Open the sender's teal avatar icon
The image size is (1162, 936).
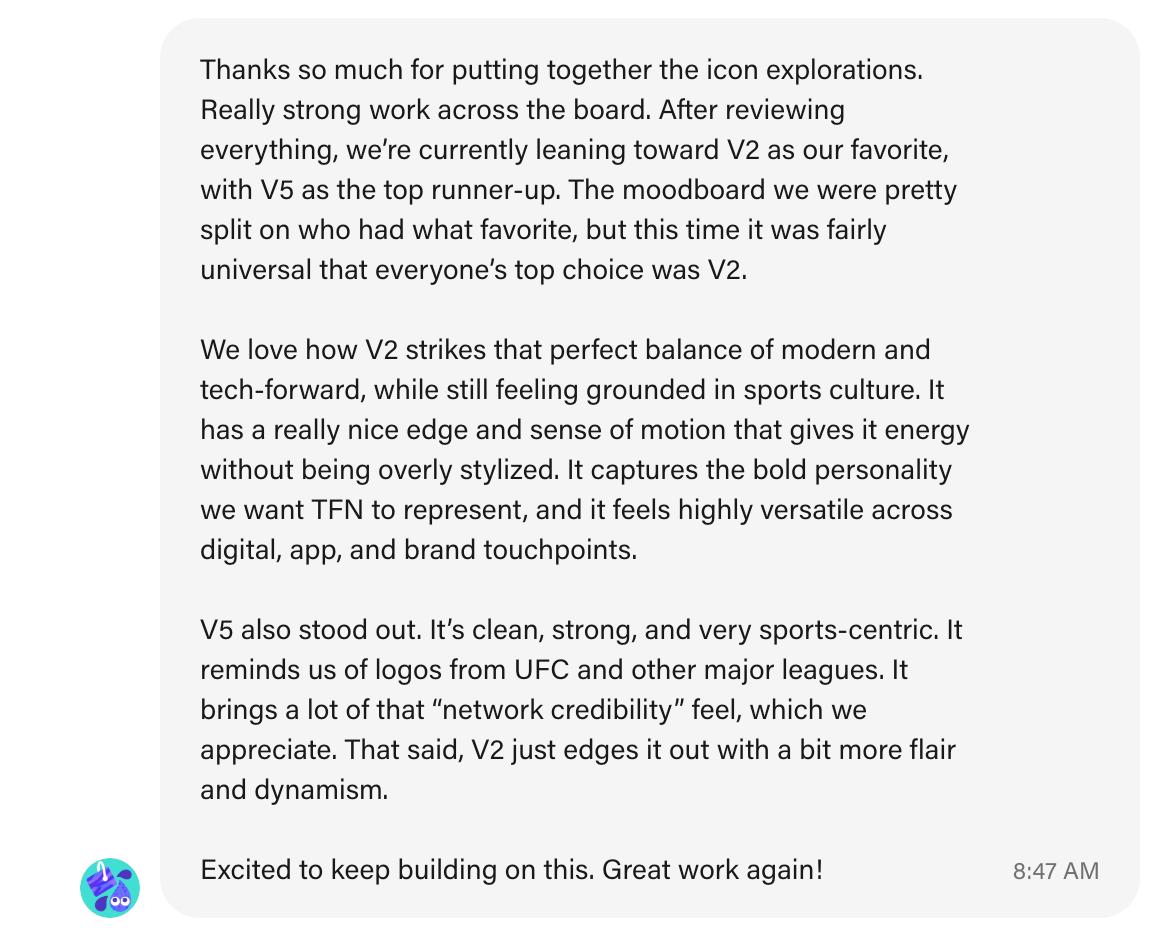(110, 888)
